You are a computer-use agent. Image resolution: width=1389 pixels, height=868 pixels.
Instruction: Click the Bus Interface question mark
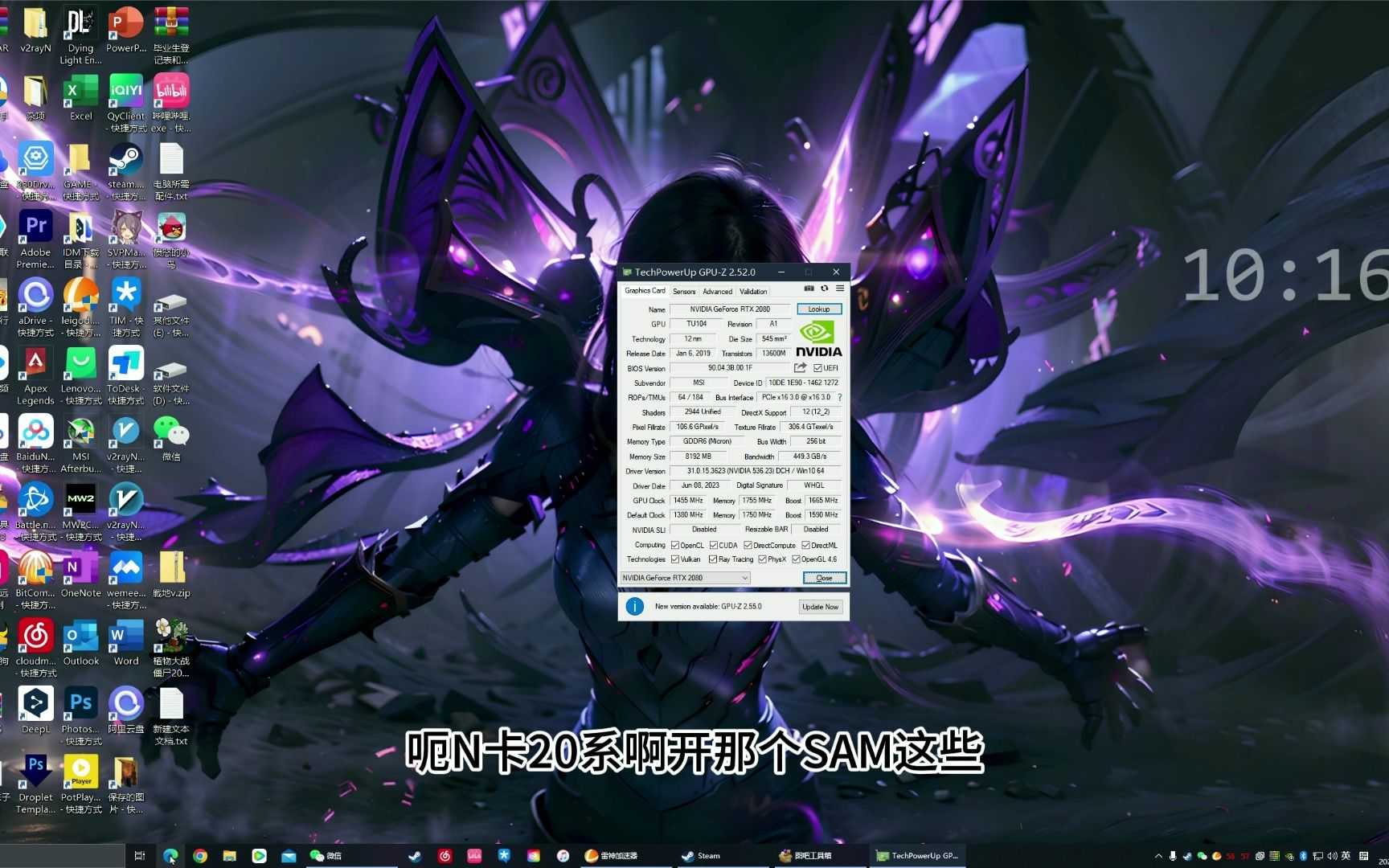840,397
